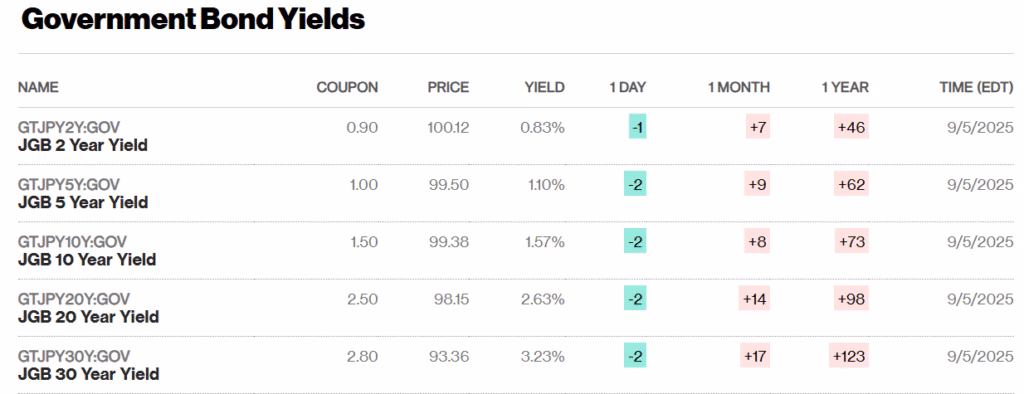Sort by the YIELD column header
The image size is (1024, 394).
tap(545, 88)
